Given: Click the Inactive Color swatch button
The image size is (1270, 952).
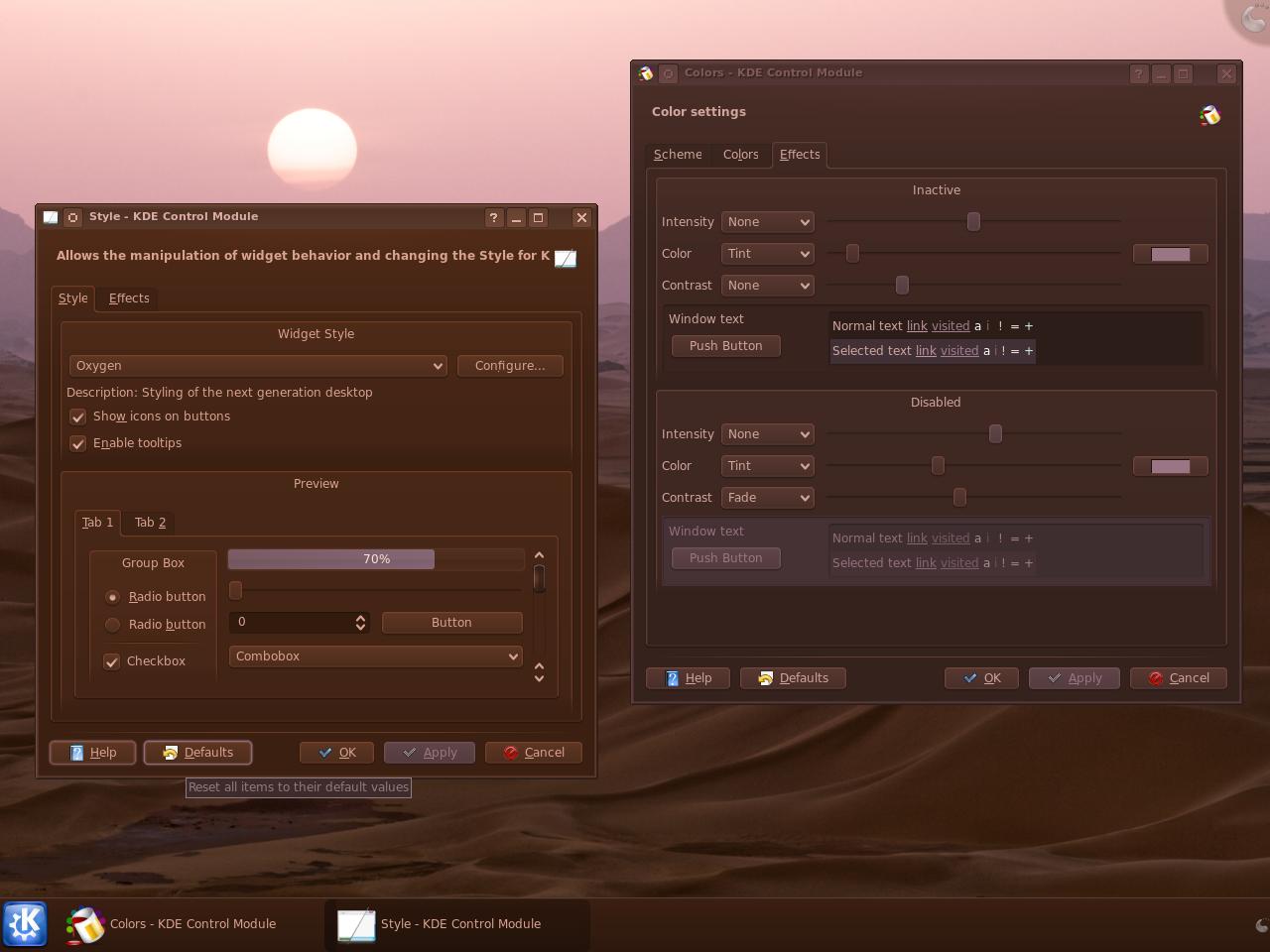Looking at the screenshot, I should tap(1171, 255).
